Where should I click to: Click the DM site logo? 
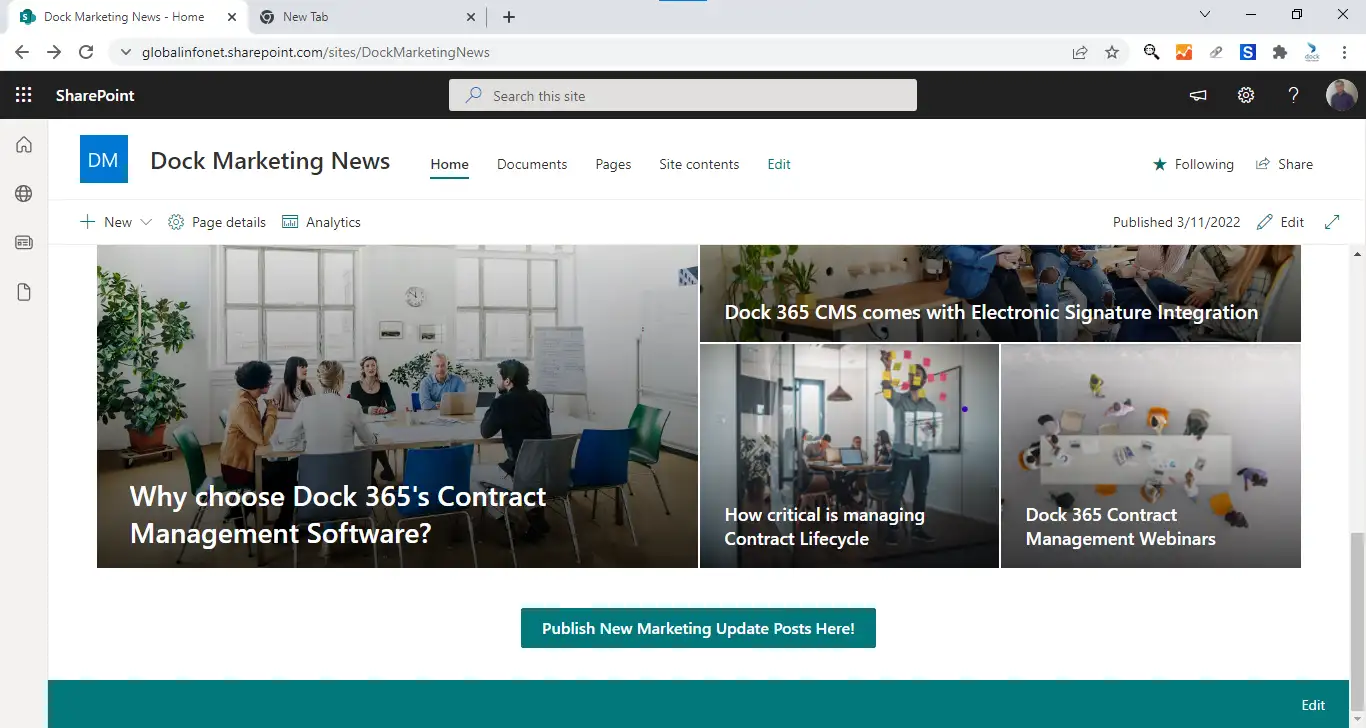tap(104, 159)
